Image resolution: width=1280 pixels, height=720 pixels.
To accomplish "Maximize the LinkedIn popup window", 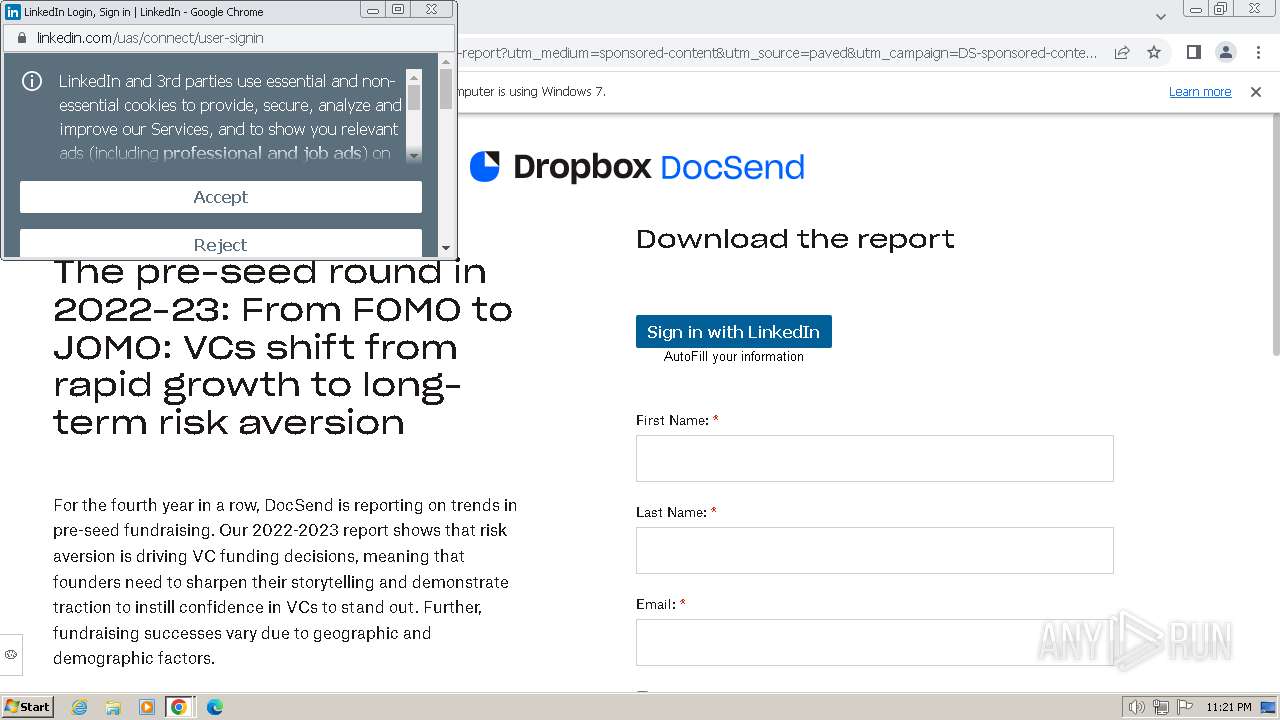I will 398,10.
